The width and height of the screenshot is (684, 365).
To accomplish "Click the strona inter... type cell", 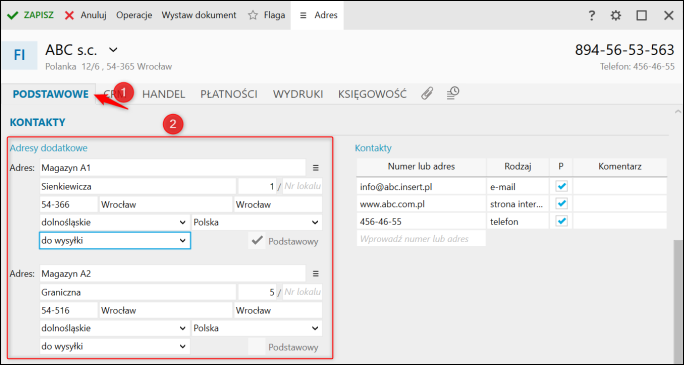I will point(518,204).
